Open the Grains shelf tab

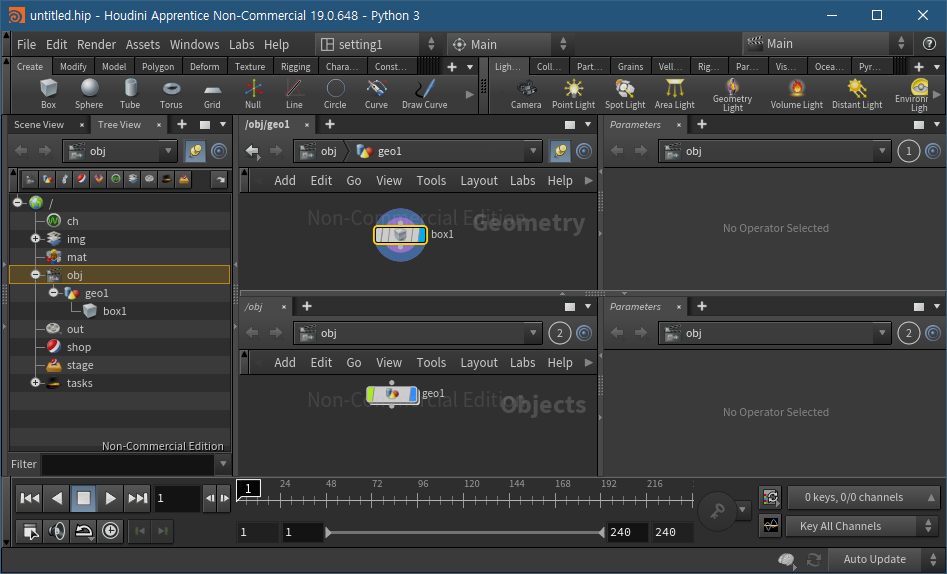(631, 66)
